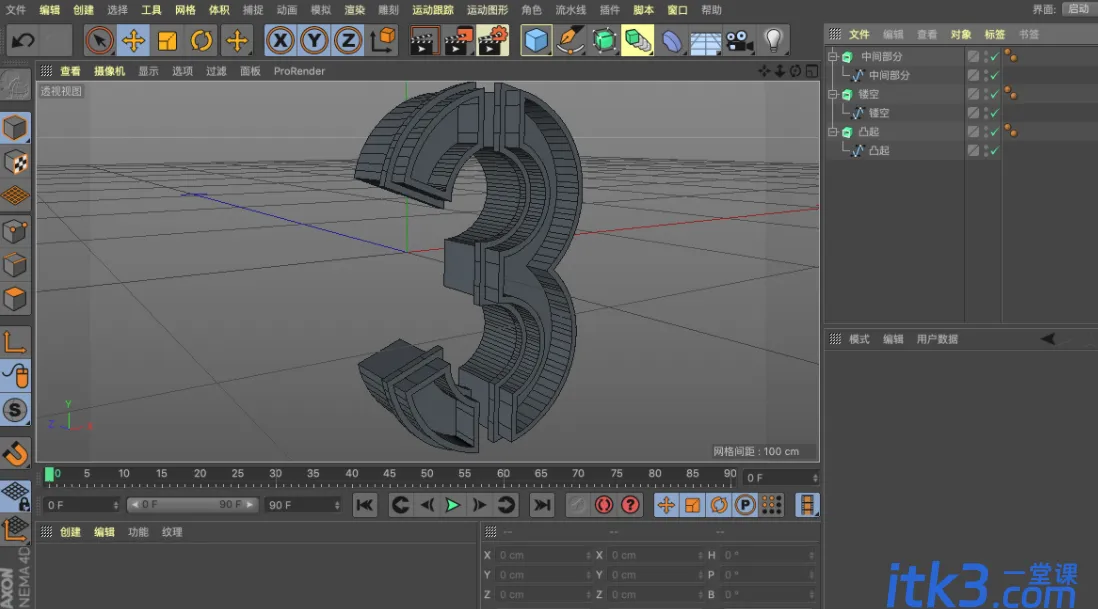
Task: Click the viewport orbit camera icon
Action: click(795, 71)
